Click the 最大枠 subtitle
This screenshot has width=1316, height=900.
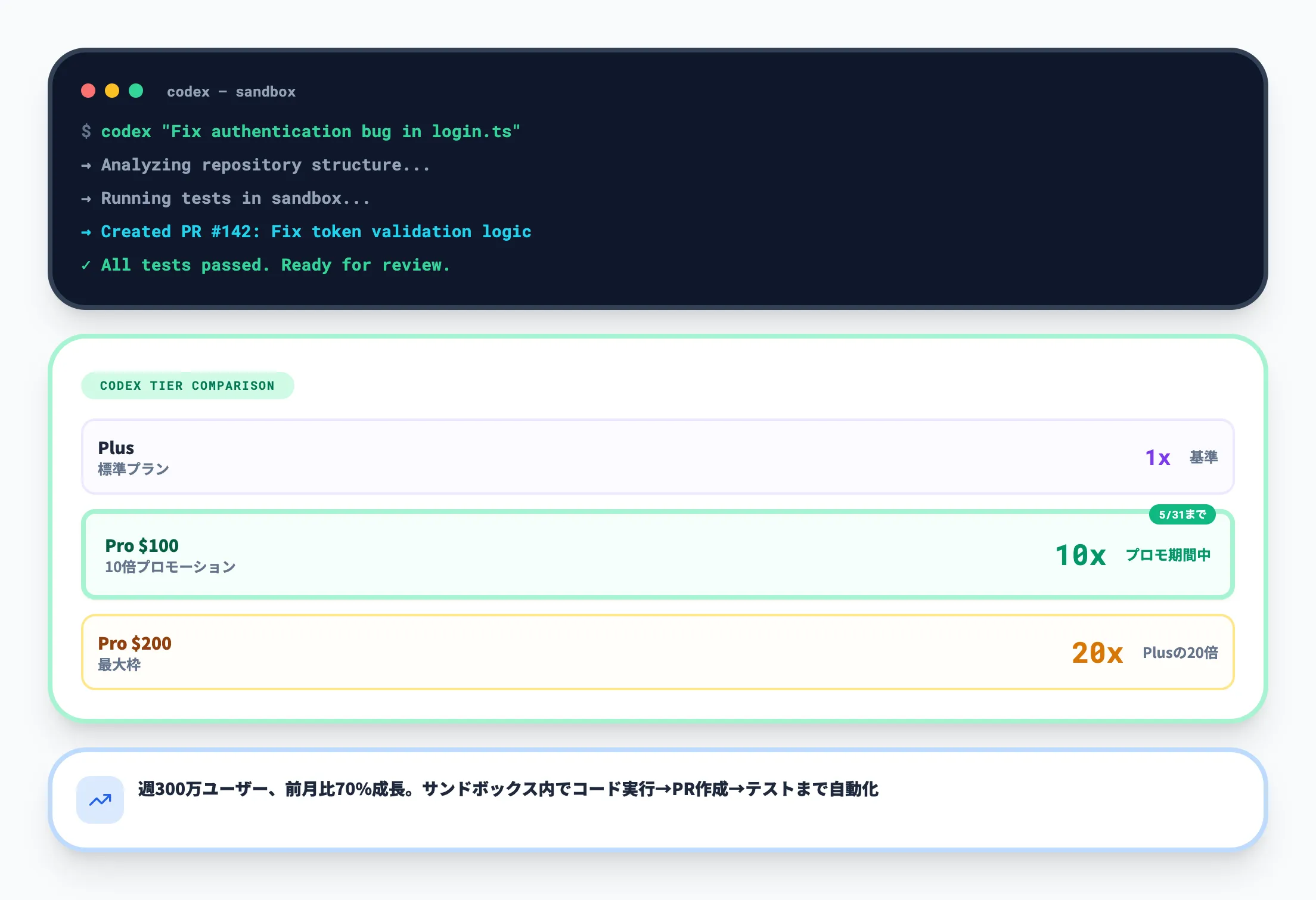coord(119,665)
